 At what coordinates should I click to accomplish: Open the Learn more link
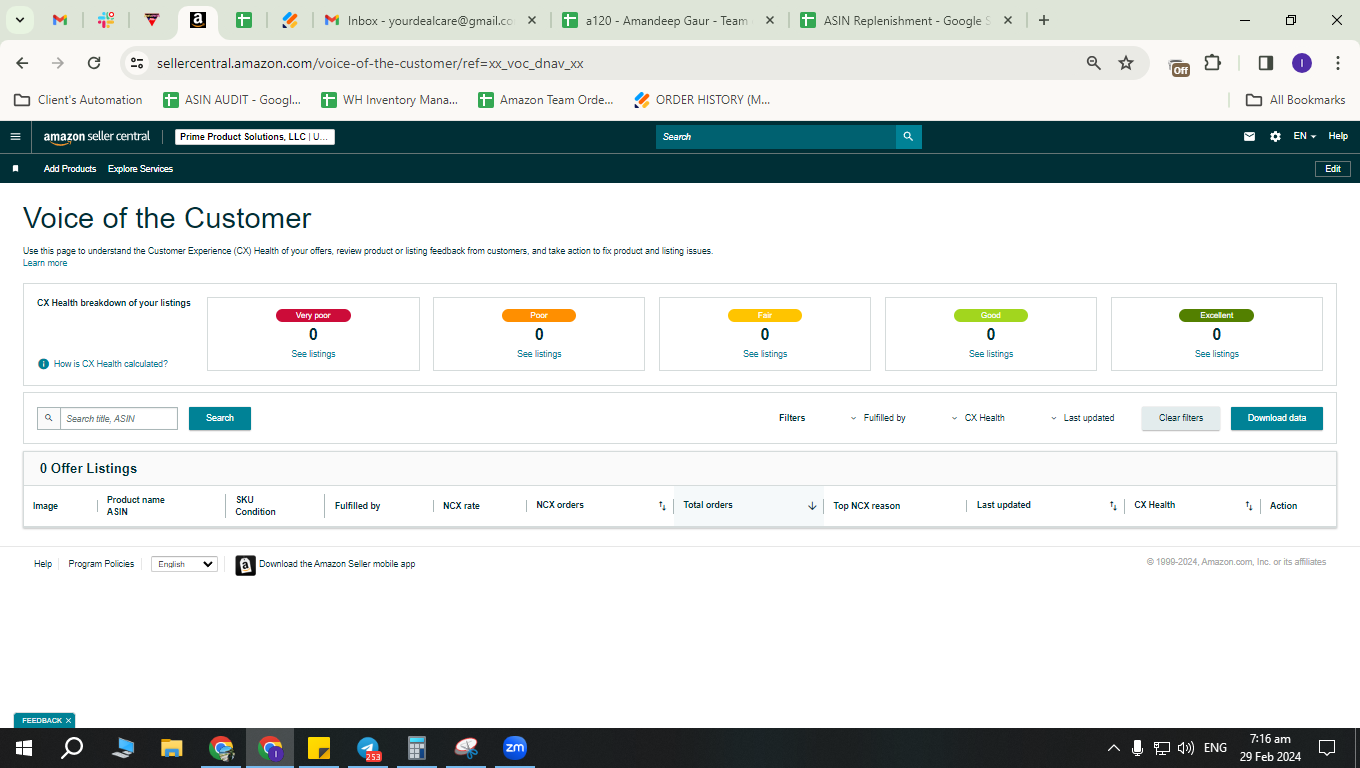tap(45, 263)
